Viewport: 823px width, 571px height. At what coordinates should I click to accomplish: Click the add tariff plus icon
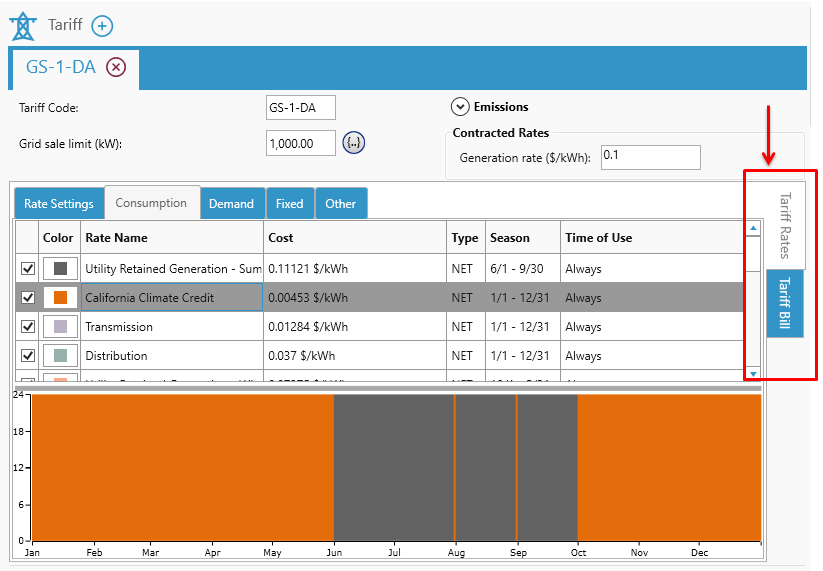(102, 26)
